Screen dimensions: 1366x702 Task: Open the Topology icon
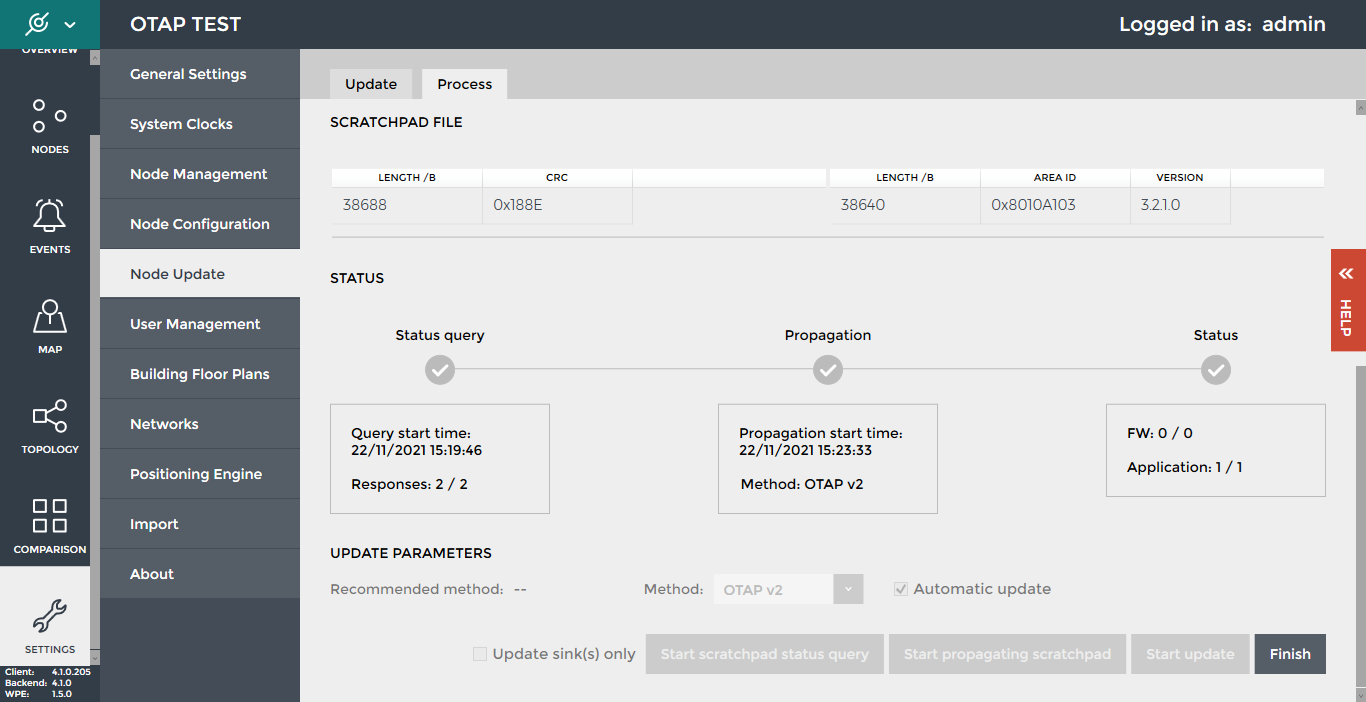(49, 416)
